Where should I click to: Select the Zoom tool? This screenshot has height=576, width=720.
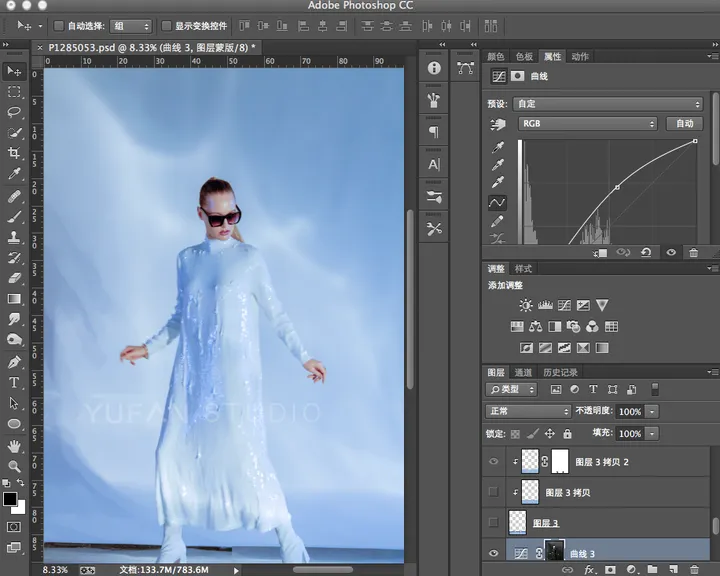coord(14,466)
